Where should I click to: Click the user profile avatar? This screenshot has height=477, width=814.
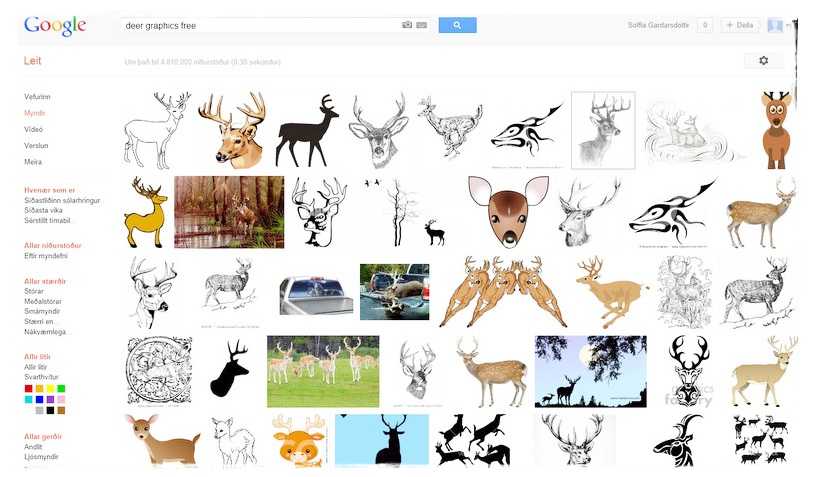tap(775, 25)
